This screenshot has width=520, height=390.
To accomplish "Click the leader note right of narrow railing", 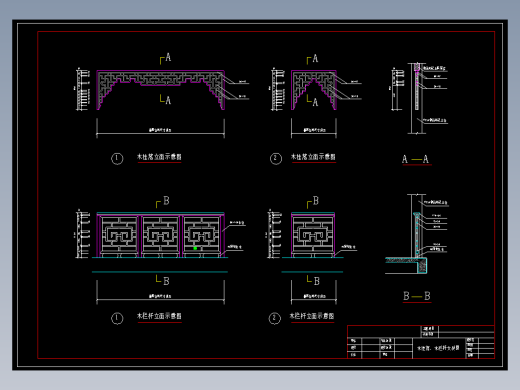I will [x=348, y=247].
